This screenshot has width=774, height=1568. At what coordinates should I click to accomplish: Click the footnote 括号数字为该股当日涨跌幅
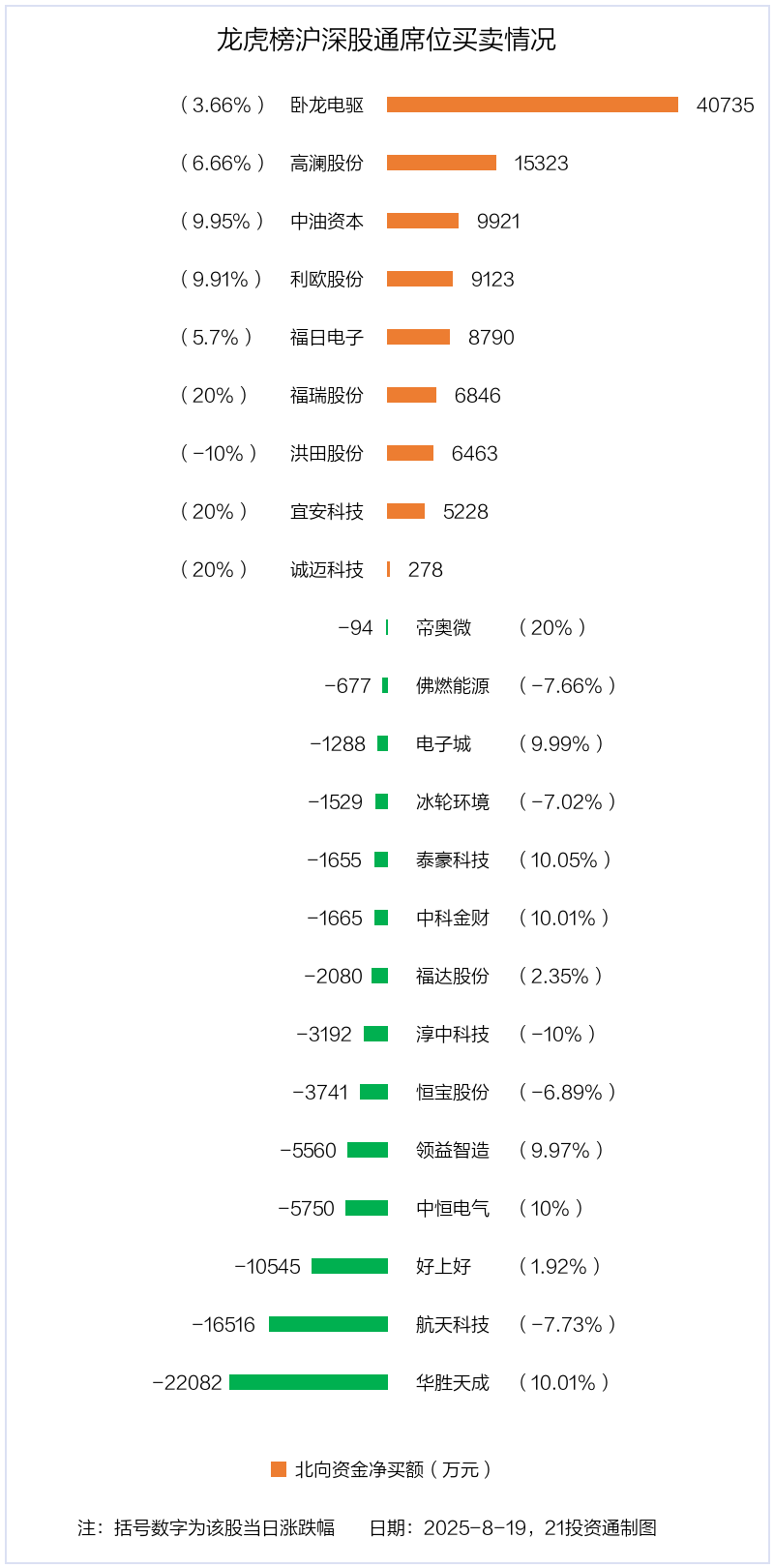(x=224, y=1527)
